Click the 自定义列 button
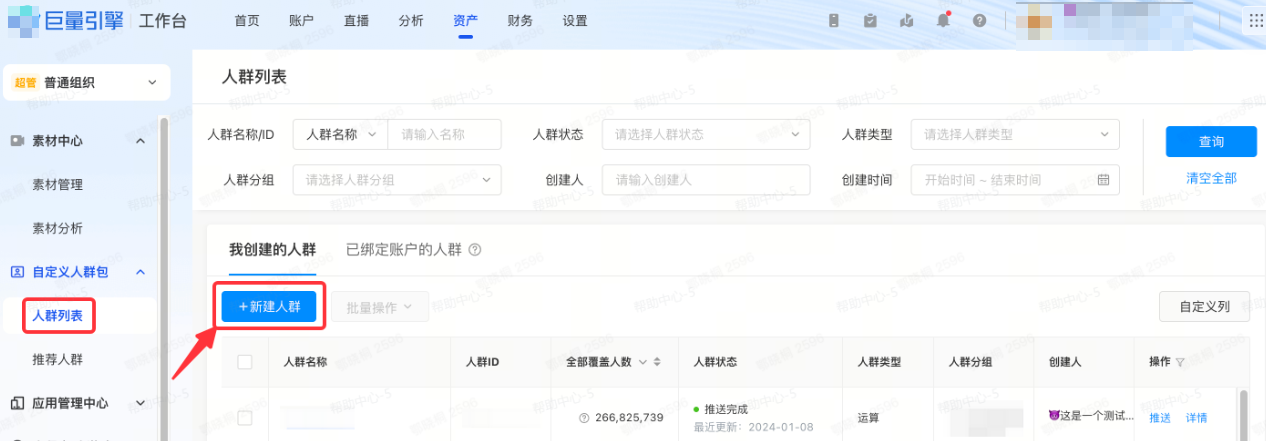The width and height of the screenshot is (1266, 441). (x=1204, y=306)
